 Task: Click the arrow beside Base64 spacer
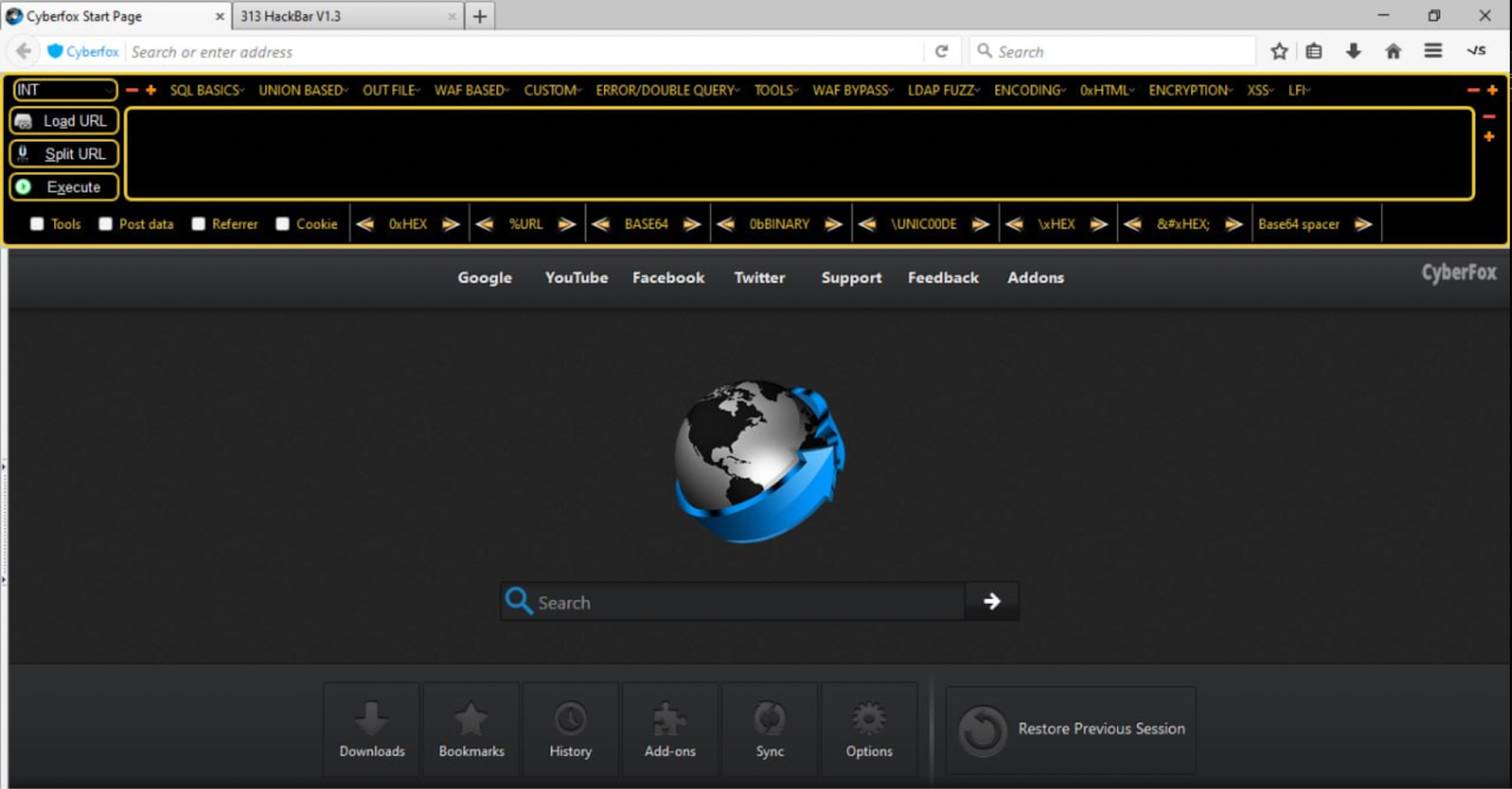(1363, 224)
